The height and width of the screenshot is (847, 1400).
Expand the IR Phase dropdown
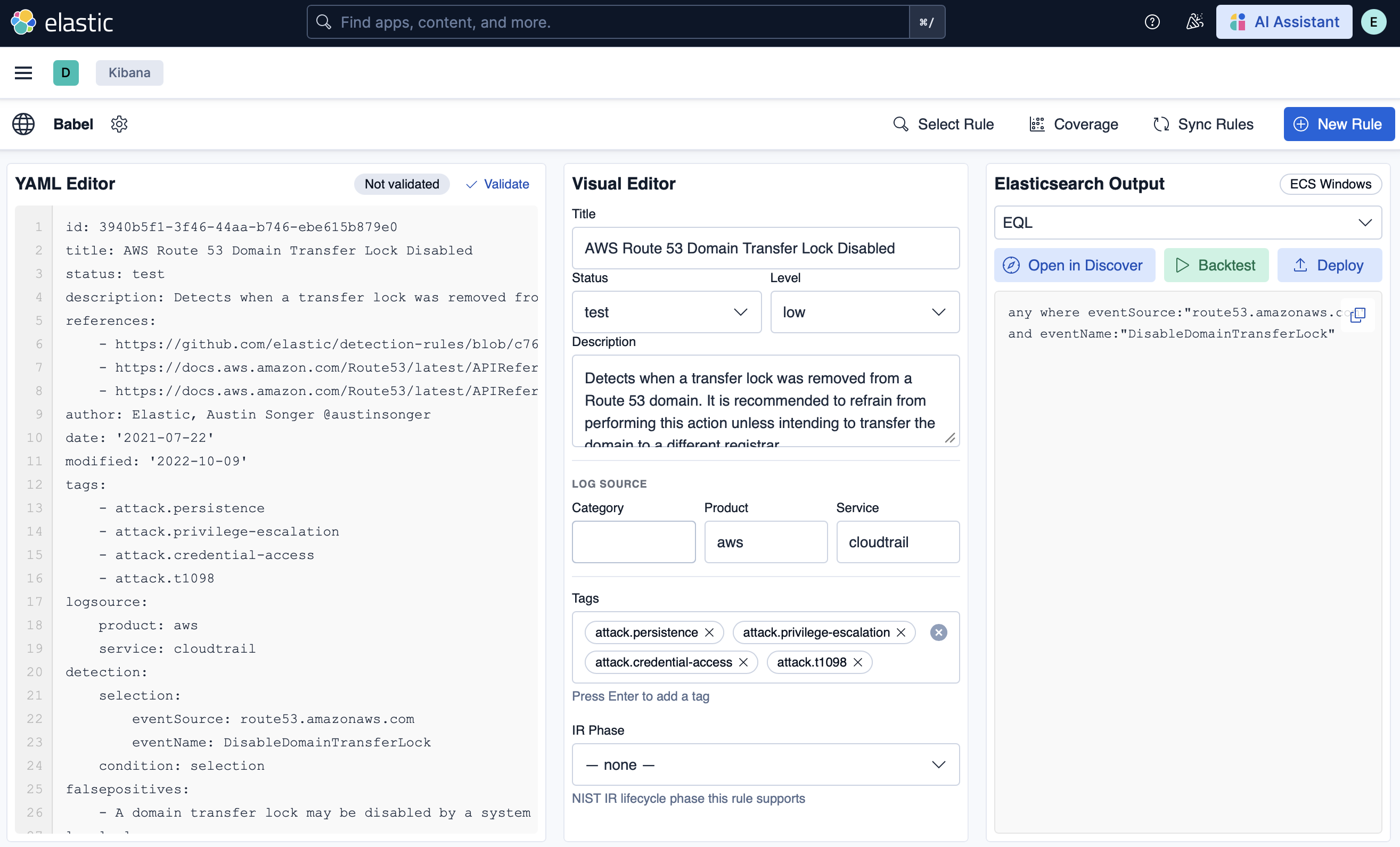(x=765, y=764)
